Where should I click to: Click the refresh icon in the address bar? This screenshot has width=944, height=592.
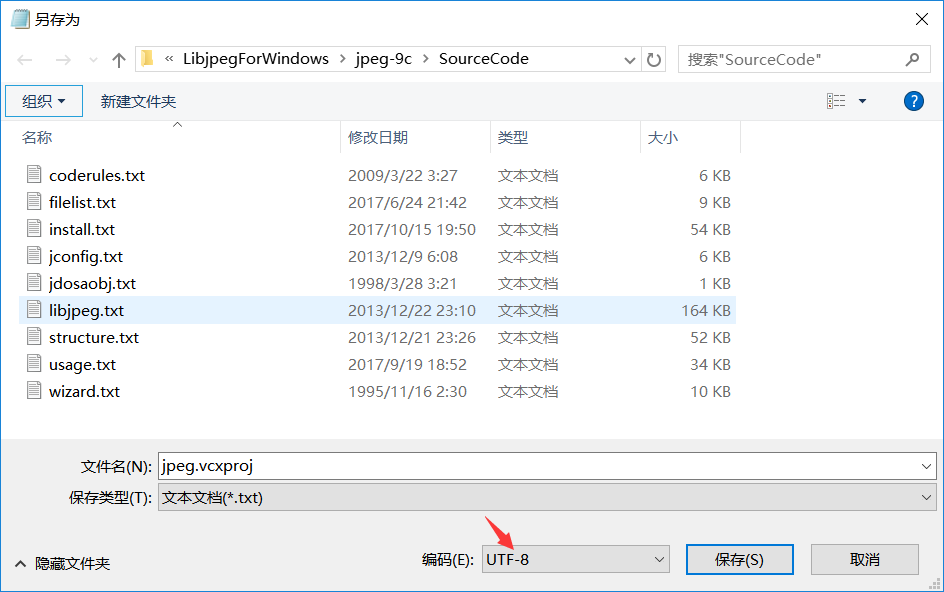[655, 59]
